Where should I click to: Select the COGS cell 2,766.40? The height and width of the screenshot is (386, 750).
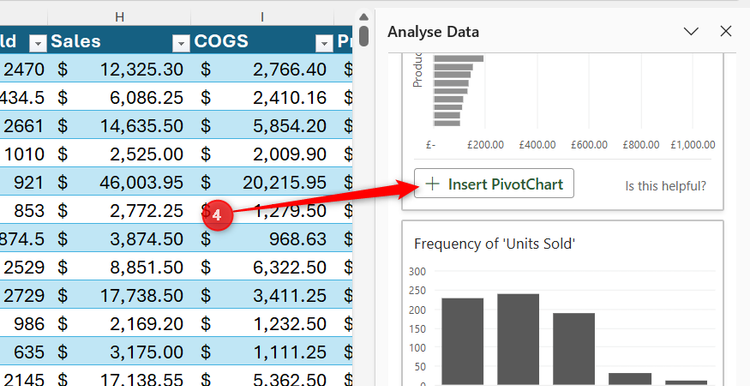262,69
